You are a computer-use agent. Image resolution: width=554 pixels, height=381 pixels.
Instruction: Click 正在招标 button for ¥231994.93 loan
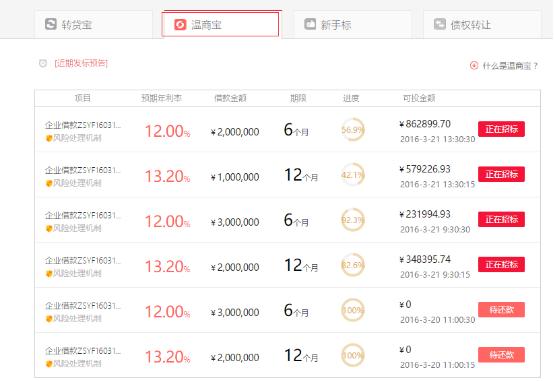501,219
